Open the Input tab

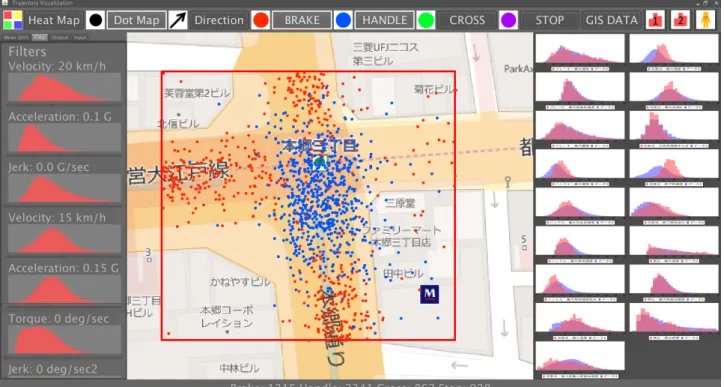click(79, 37)
